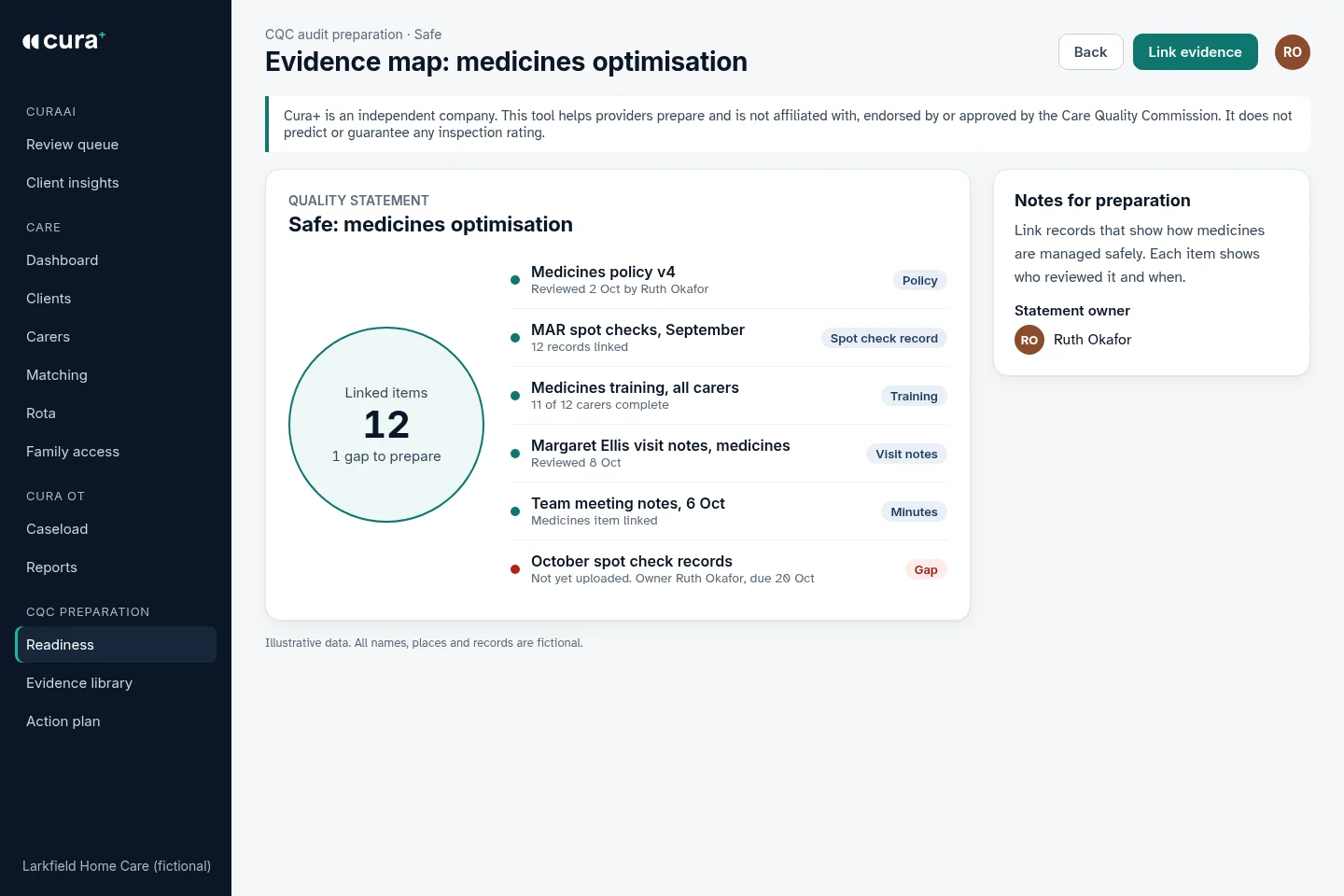Open the Carers section
The height and width of the screenshot is (896, 1344).
(x=116, y=337)
